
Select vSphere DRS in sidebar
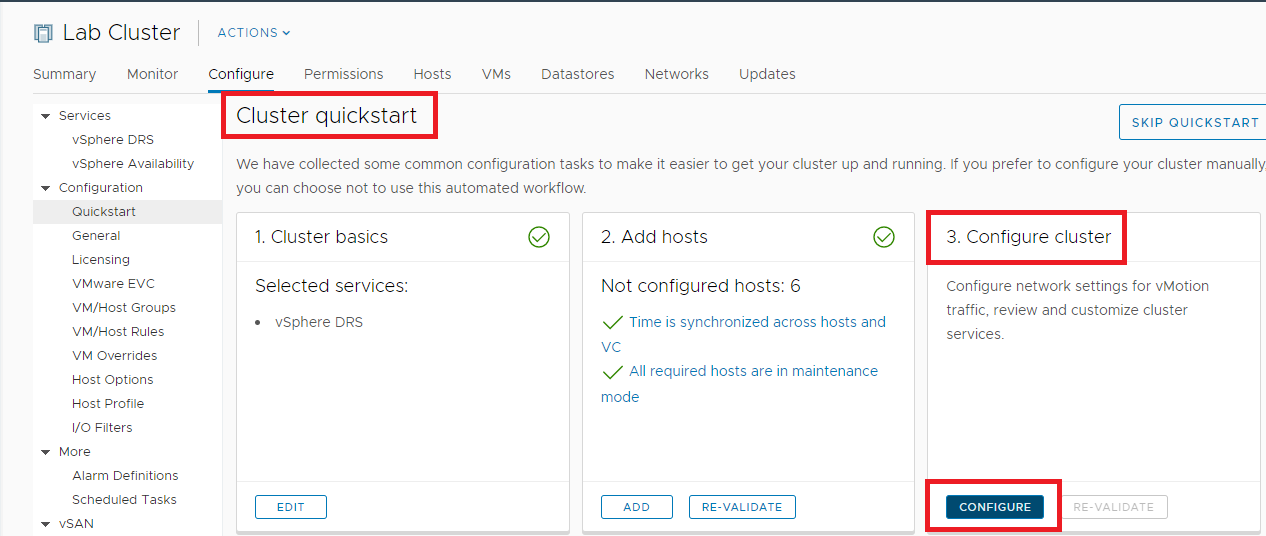coord(113,140)
